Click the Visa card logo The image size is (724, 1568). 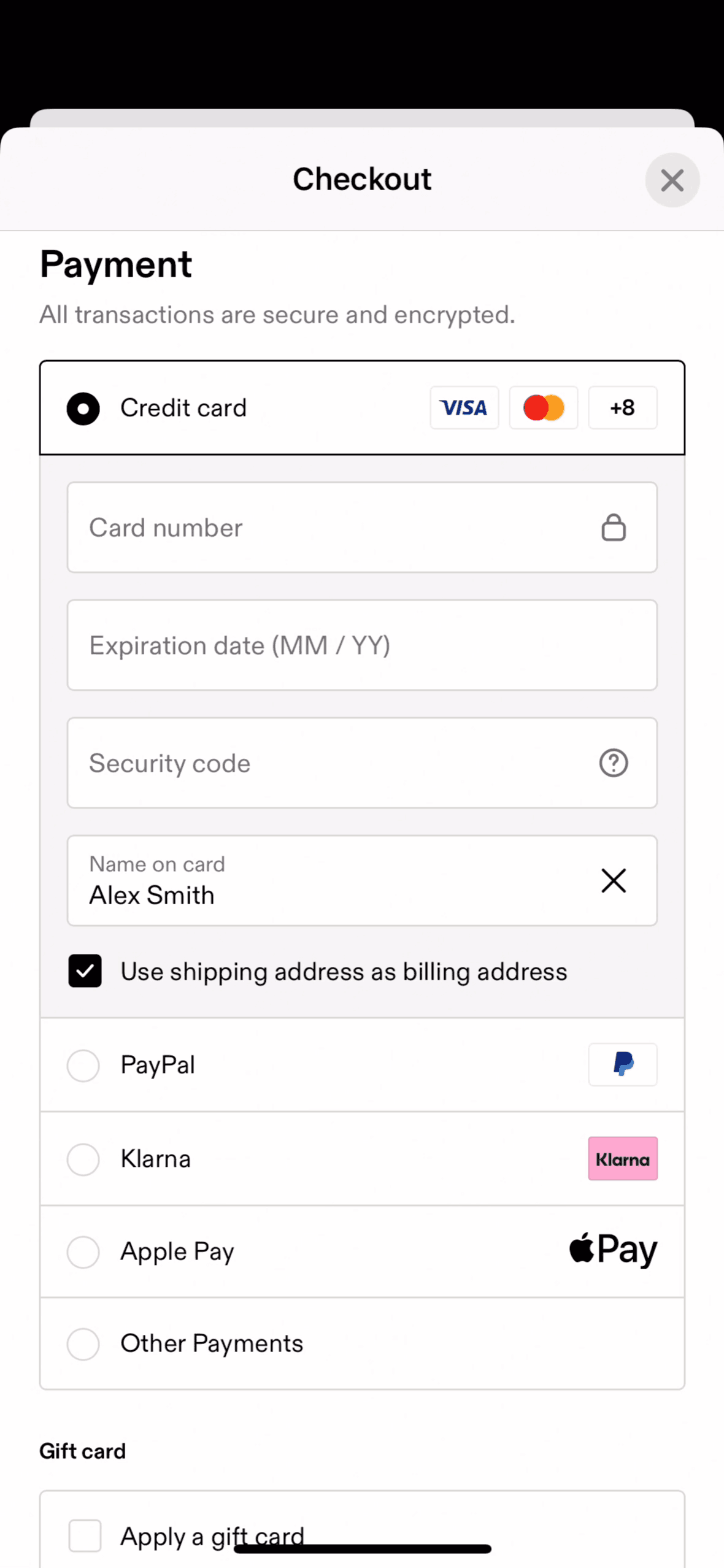point(464,407)
